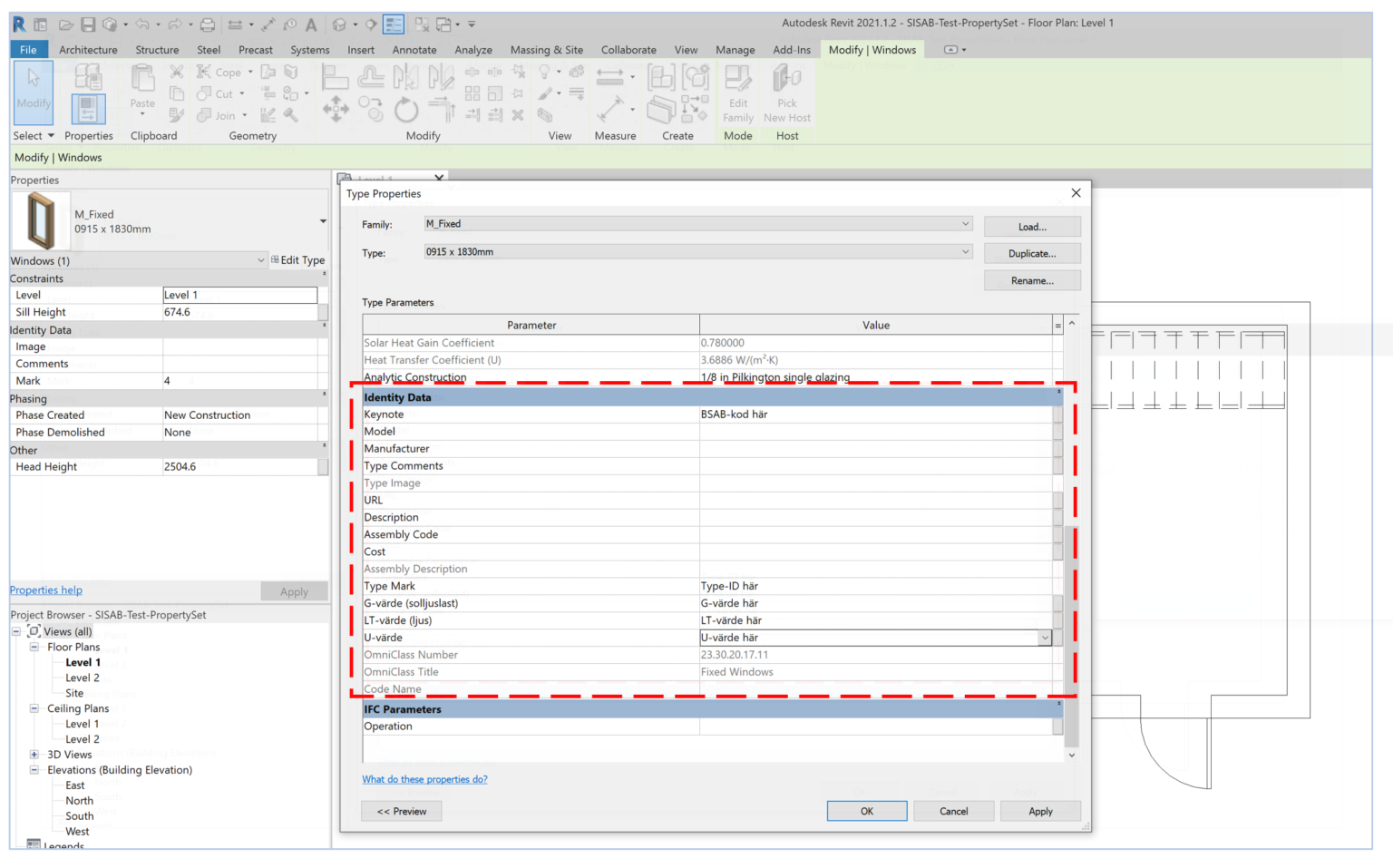The image size is (1393, 868).
Task: Switch to the Massing & Site ribbon tab
Action: (546, 50)
